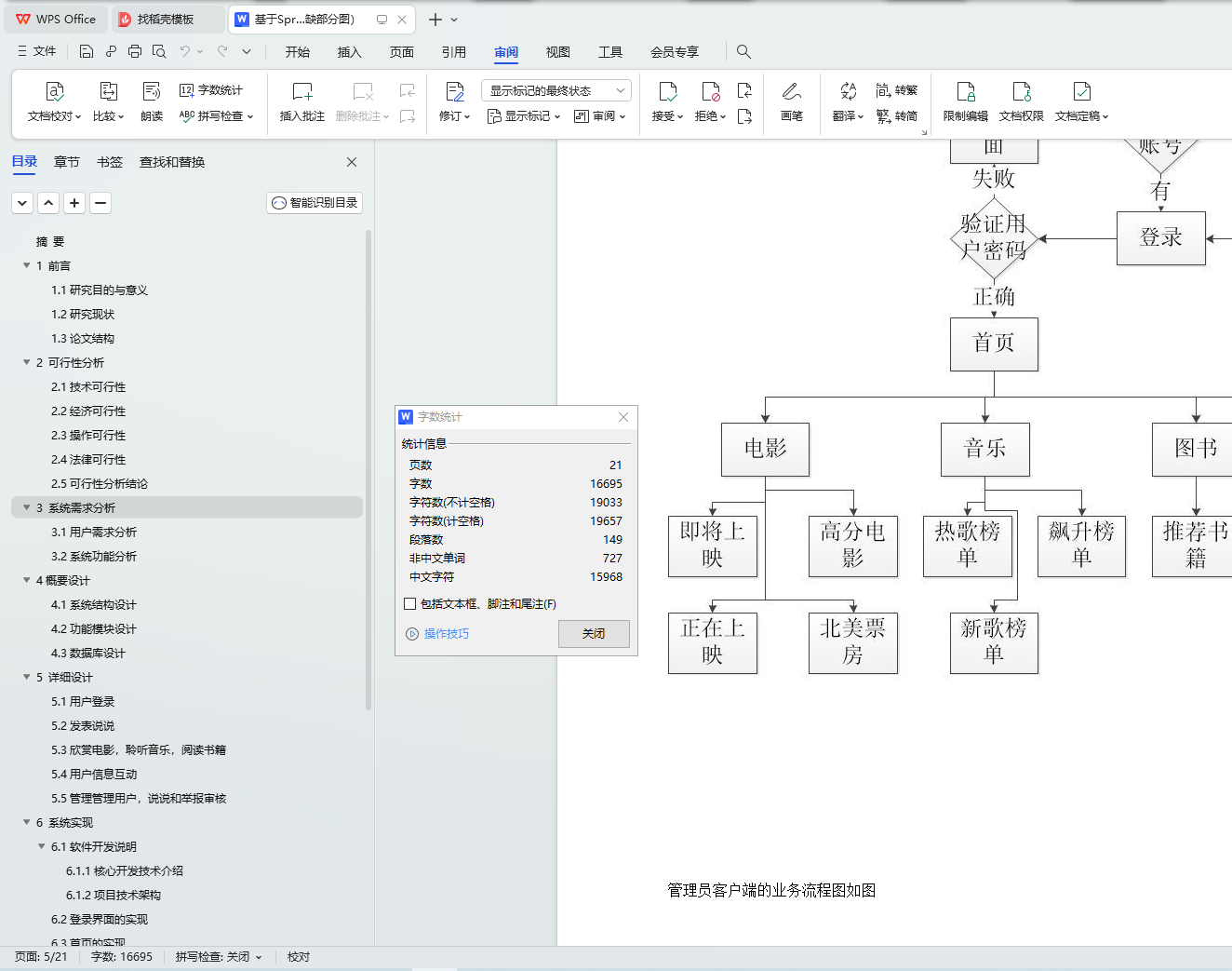Image resolution: width=1232 pixels, height=971 pixels.
Task: Go to next comment icon in ribbon
Action: (408, 116)
